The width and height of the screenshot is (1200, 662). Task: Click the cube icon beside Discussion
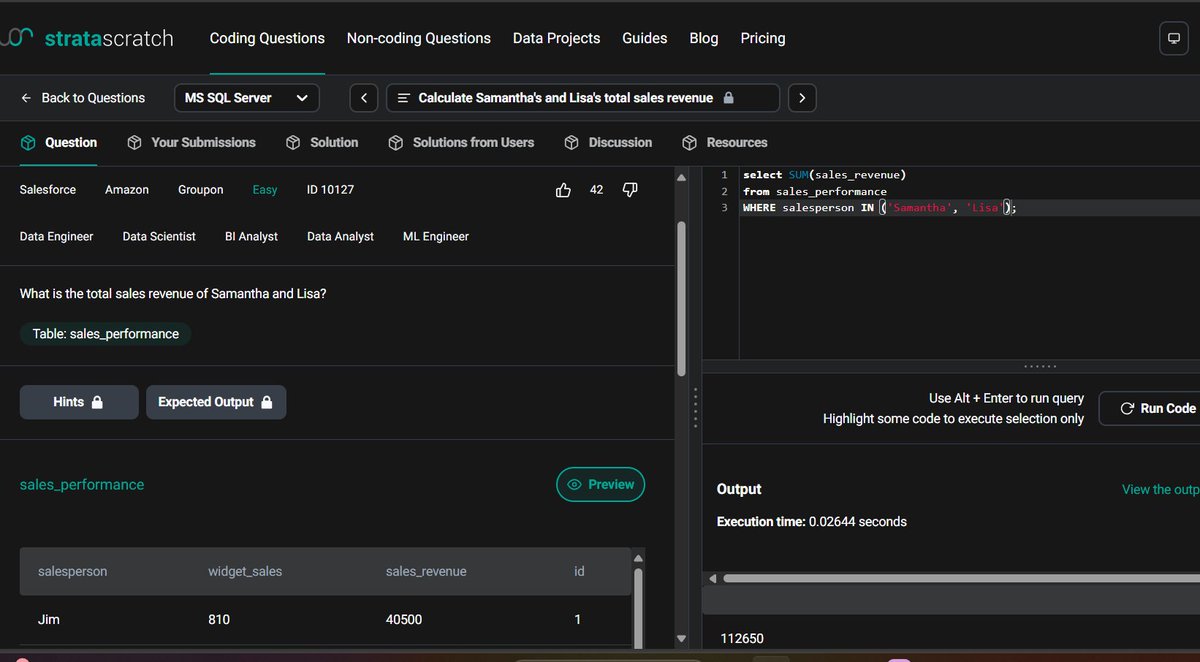pyautogui.click(x=572, y=143)
